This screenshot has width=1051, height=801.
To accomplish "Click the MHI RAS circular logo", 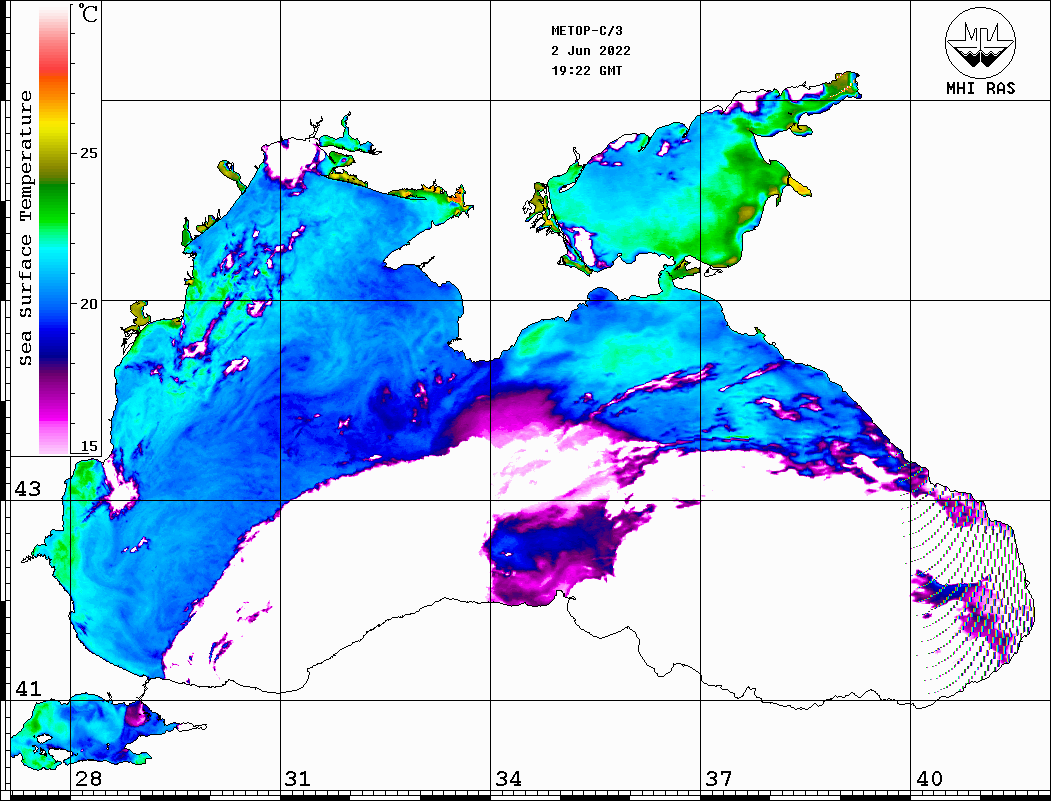I will [x=980, y=42].
